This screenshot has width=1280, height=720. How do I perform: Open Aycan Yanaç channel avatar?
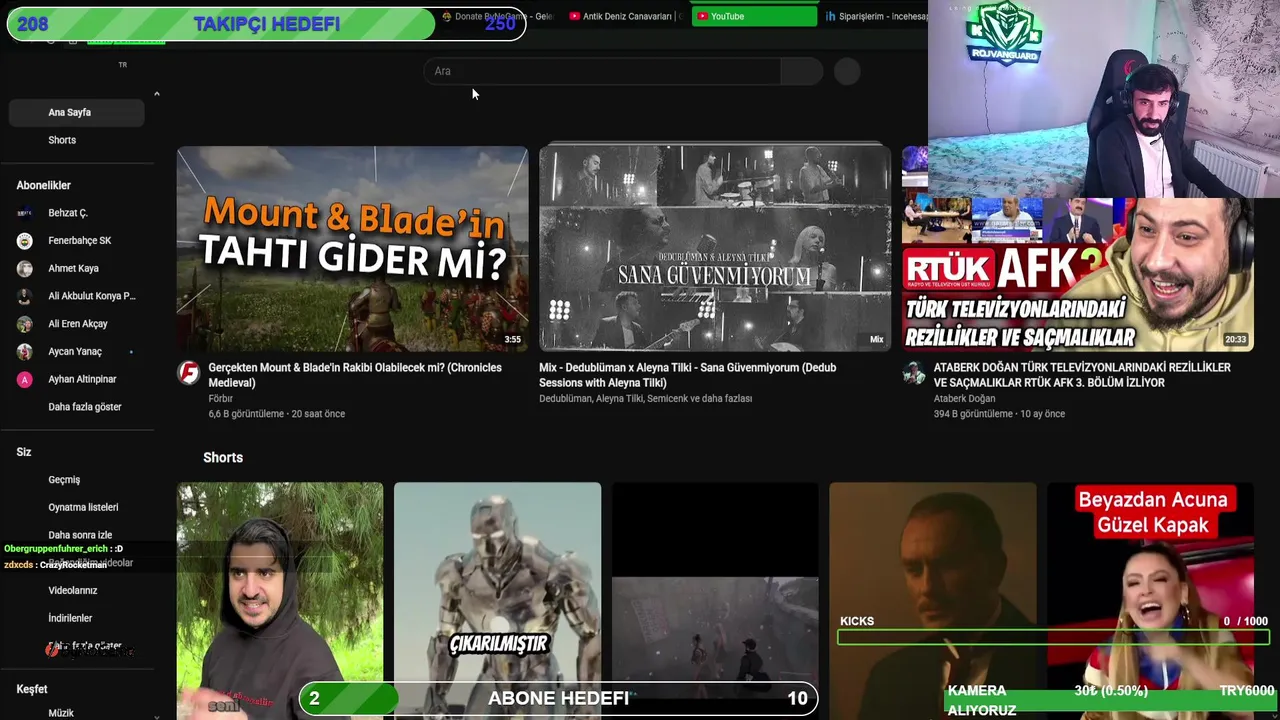(x=25, y=352)
